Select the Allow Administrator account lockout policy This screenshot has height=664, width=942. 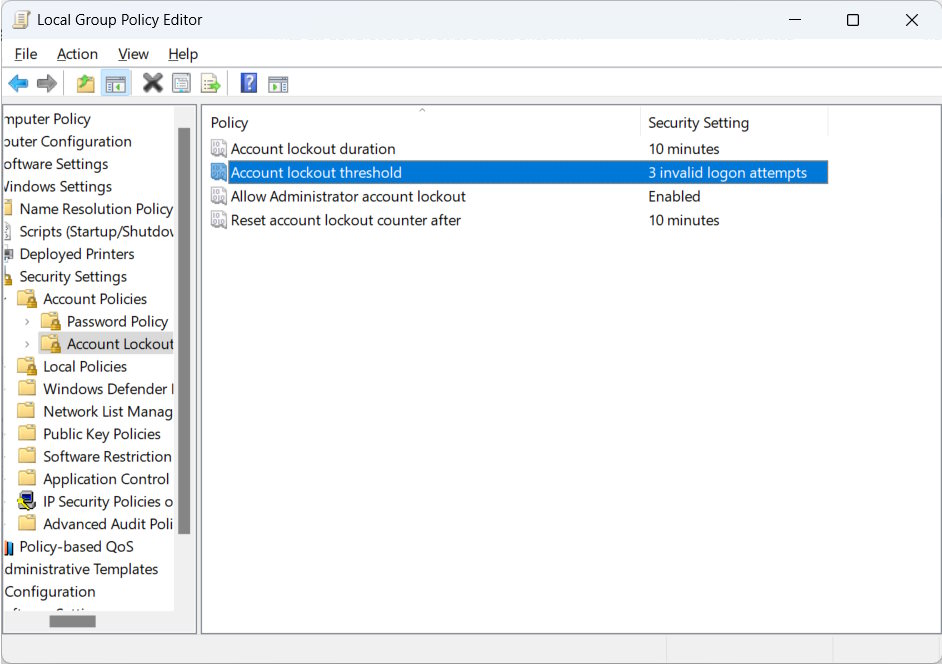click(x=346, y=196)
